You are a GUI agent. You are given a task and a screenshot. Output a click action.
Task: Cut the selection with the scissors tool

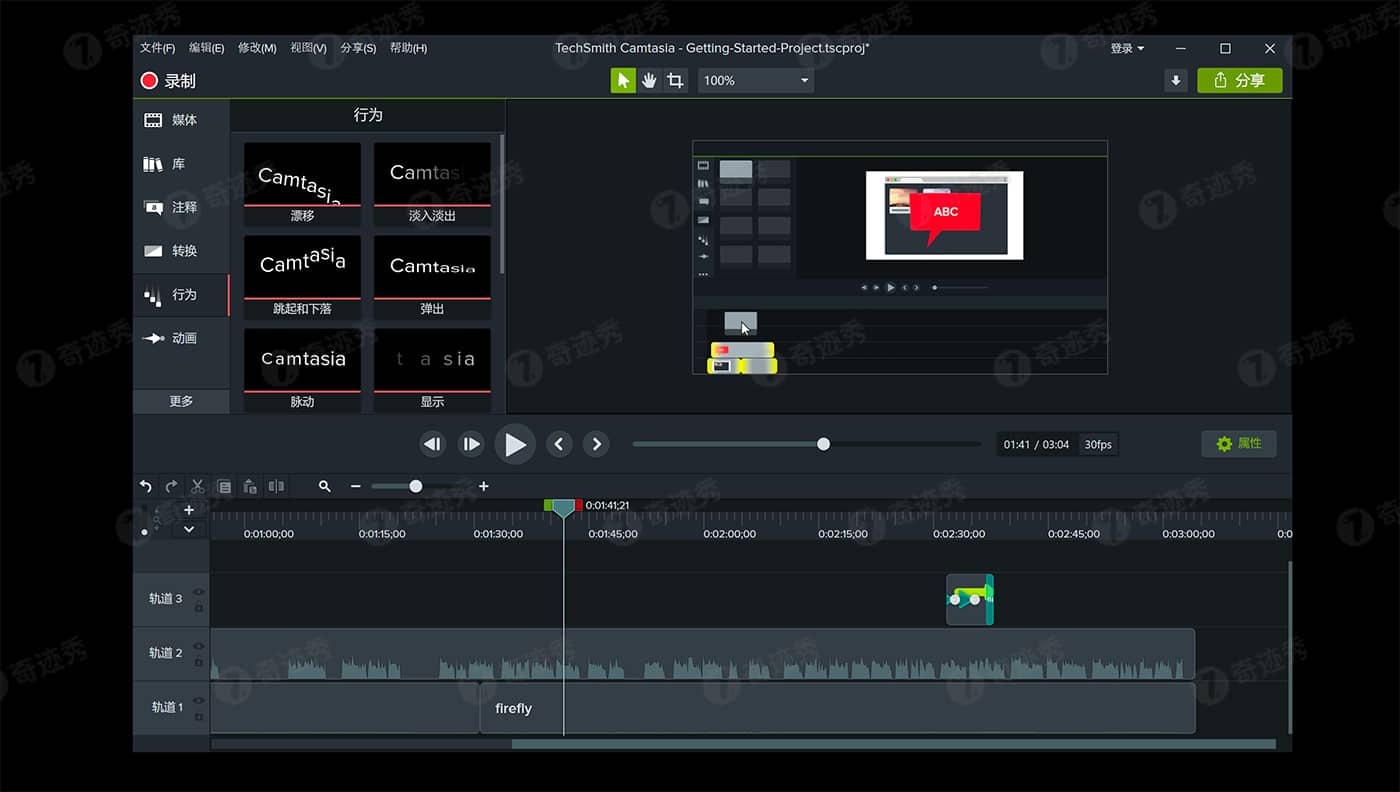(197, 486)
